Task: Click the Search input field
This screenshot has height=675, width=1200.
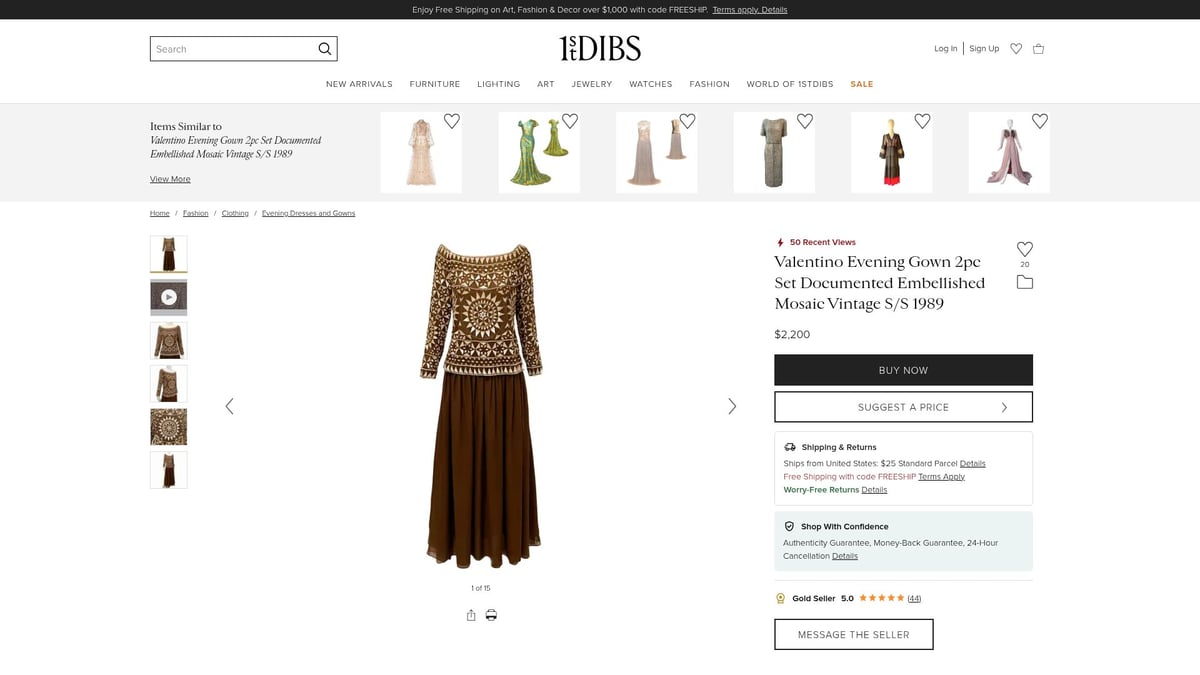Action: click(232, 49)
